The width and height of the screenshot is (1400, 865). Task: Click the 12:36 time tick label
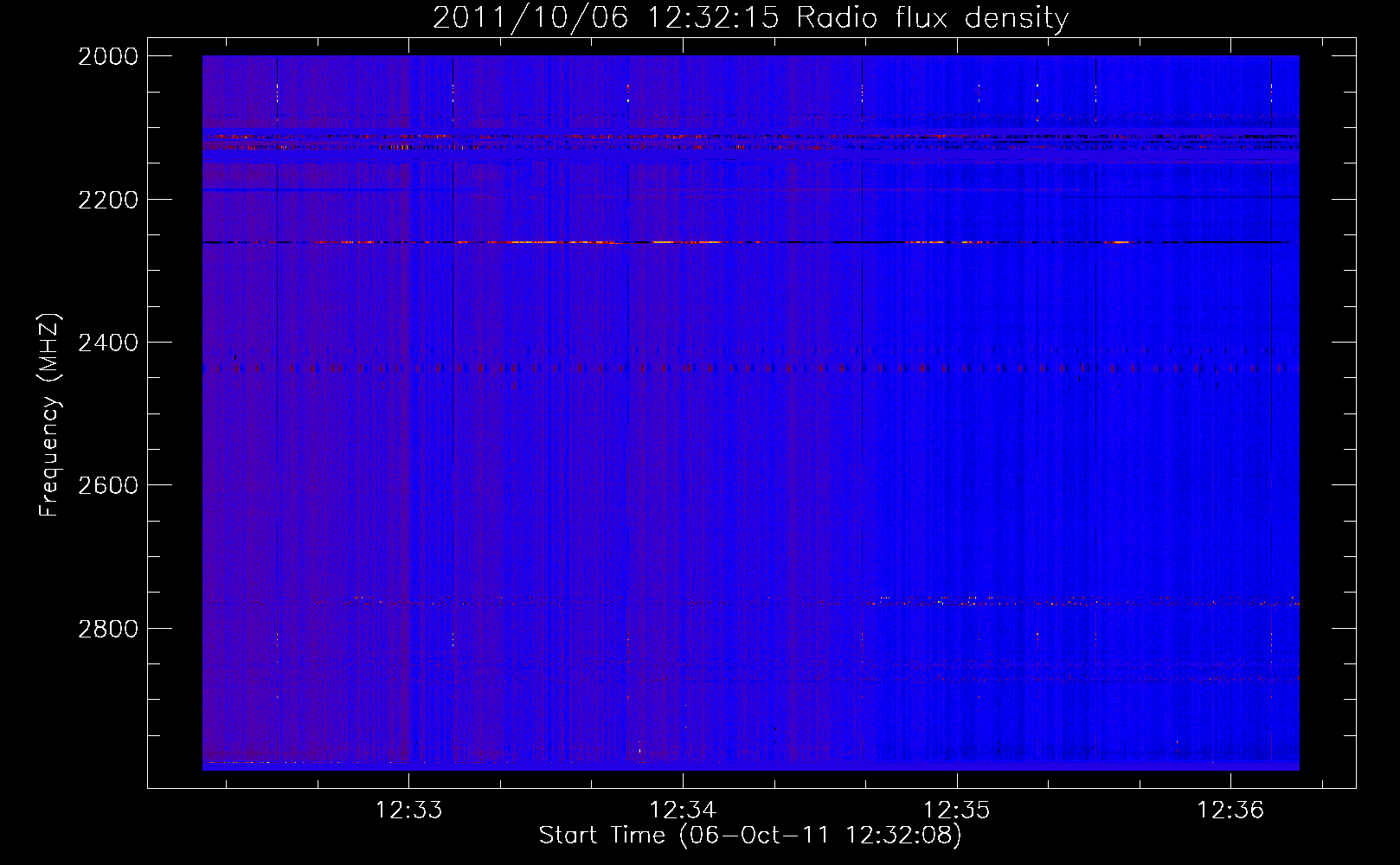[1230, 811]
